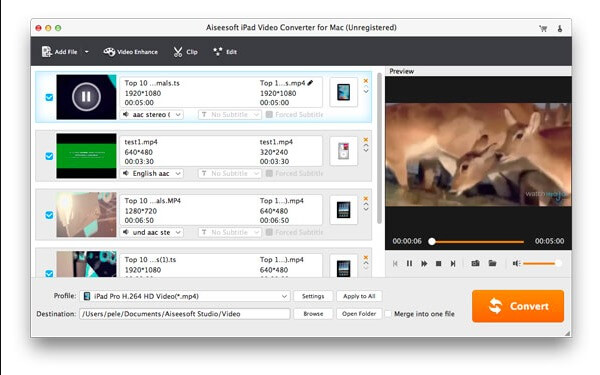
Task: Open No Subtitle dropdown for Top 10 ...als.MP4
Action: coord(230,232)
